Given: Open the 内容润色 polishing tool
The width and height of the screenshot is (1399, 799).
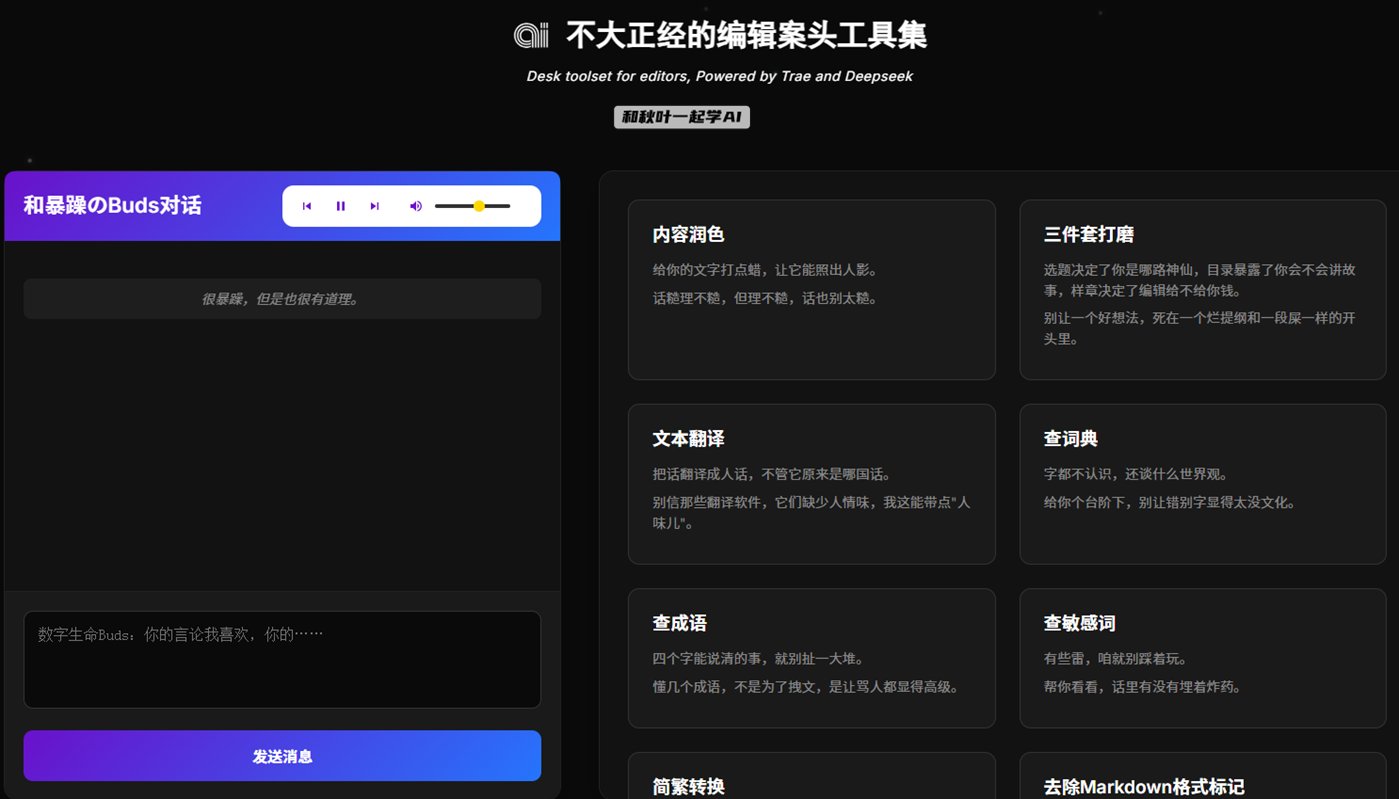Looking at the screenshot, I should click(x=811, y=289).
